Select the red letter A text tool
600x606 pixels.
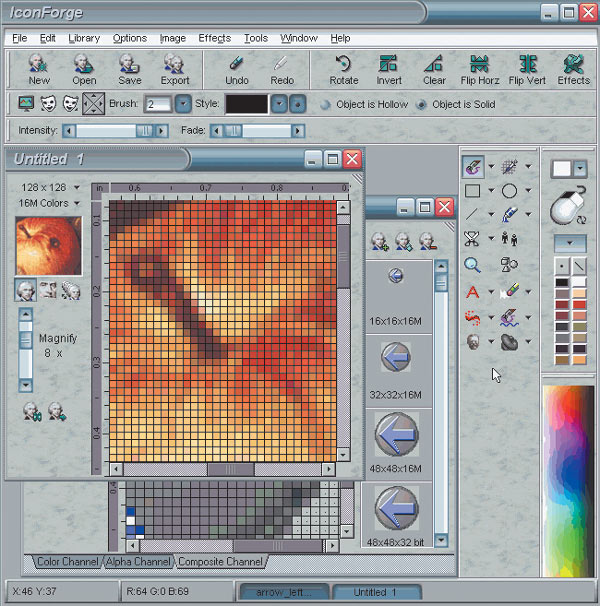[x=472, y=292]
